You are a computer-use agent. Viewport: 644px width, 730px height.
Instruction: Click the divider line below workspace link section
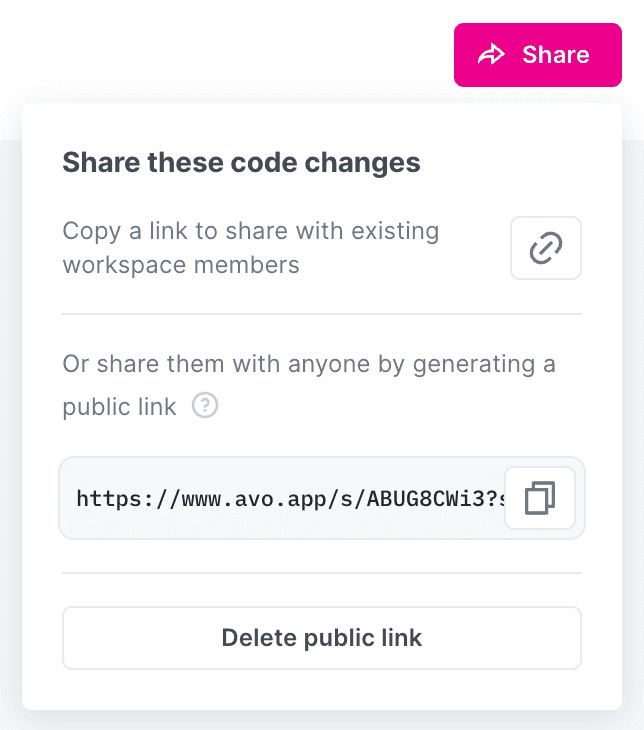tap(322, 314)
